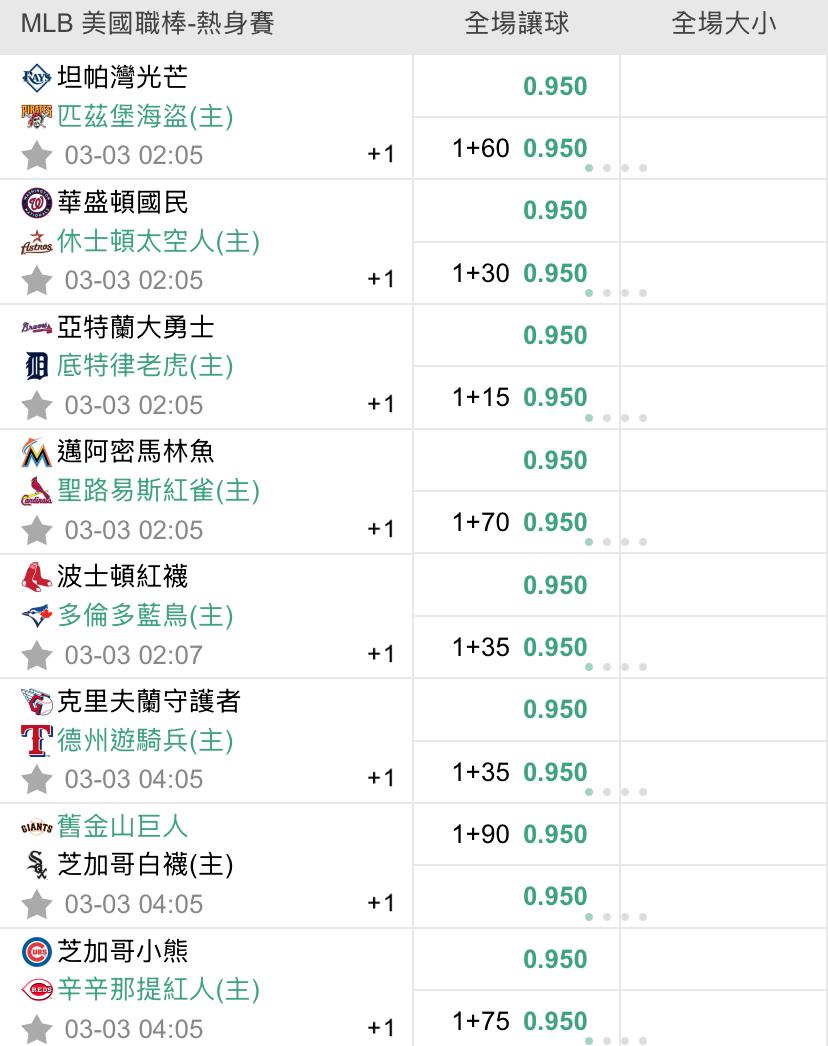Click the Pittsburgh Pirates team logo

click(x=36, y=117)
